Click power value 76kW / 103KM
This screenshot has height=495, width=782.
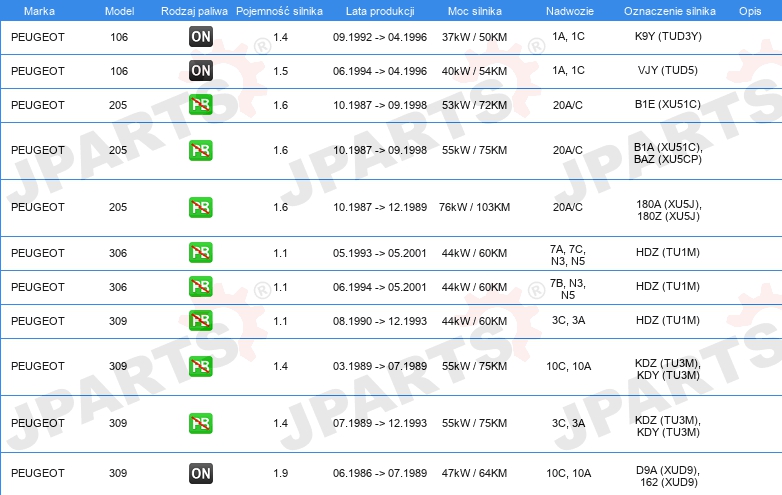[x=474, y=207]
